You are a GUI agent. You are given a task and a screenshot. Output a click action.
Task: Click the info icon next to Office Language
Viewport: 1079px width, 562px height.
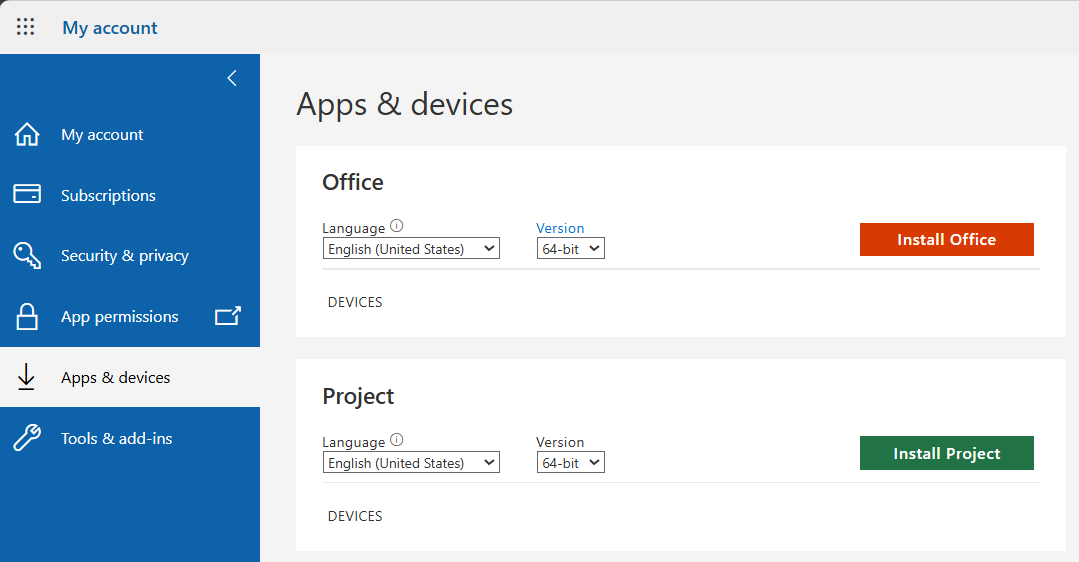[396, 226]
